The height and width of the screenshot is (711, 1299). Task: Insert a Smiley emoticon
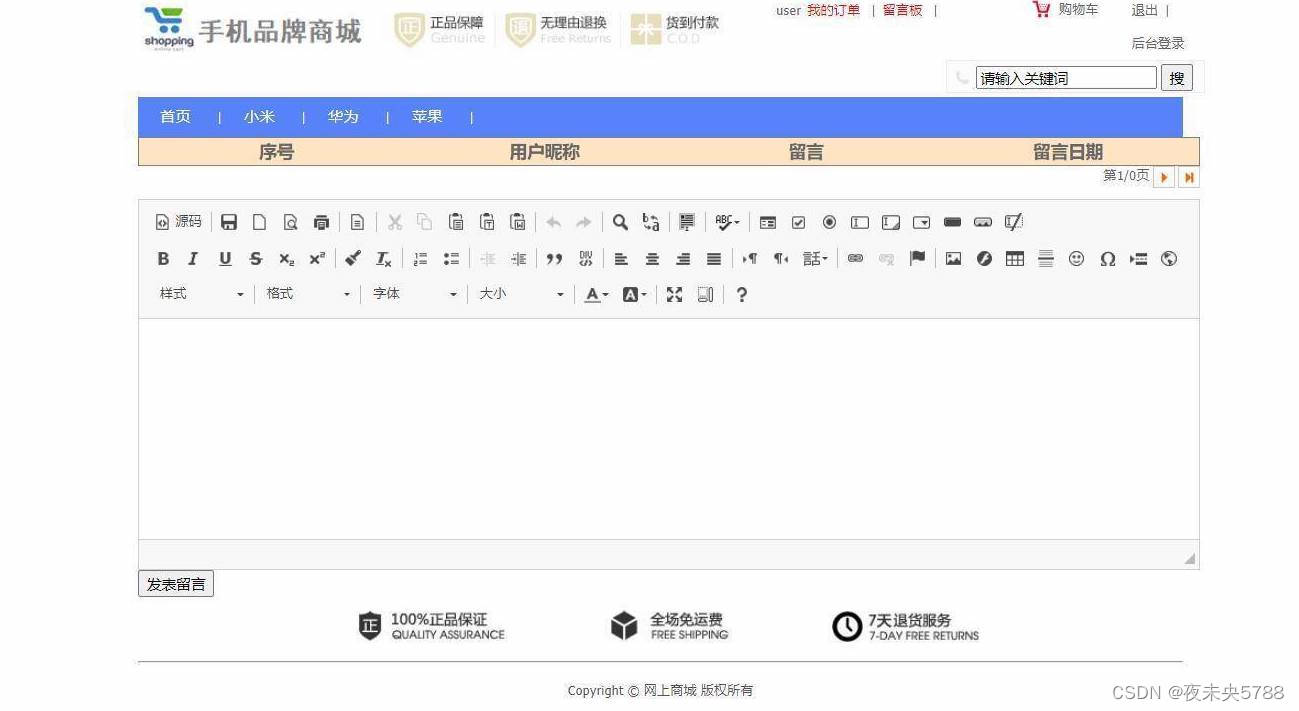click(x=1077, y=259)
